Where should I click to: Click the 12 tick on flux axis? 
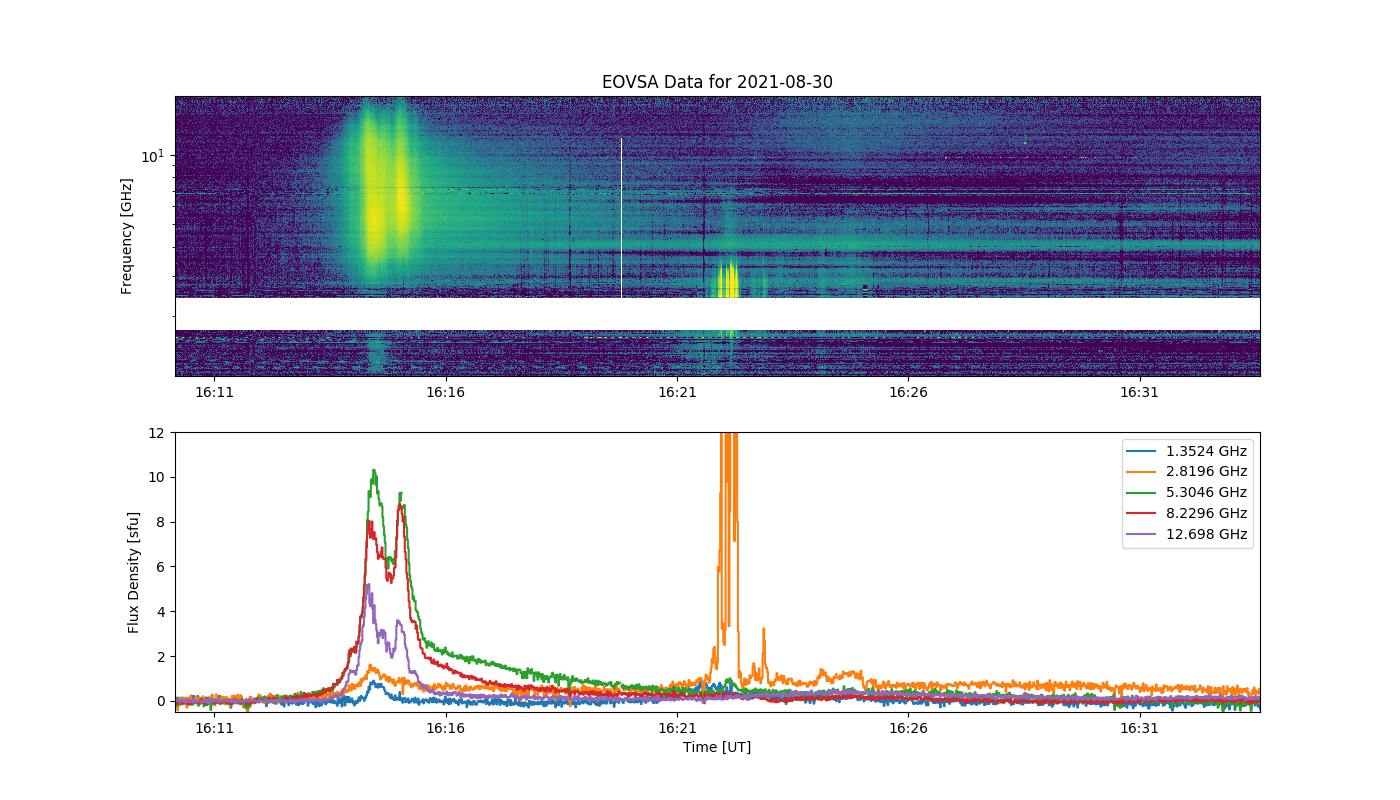pos(157,433)
